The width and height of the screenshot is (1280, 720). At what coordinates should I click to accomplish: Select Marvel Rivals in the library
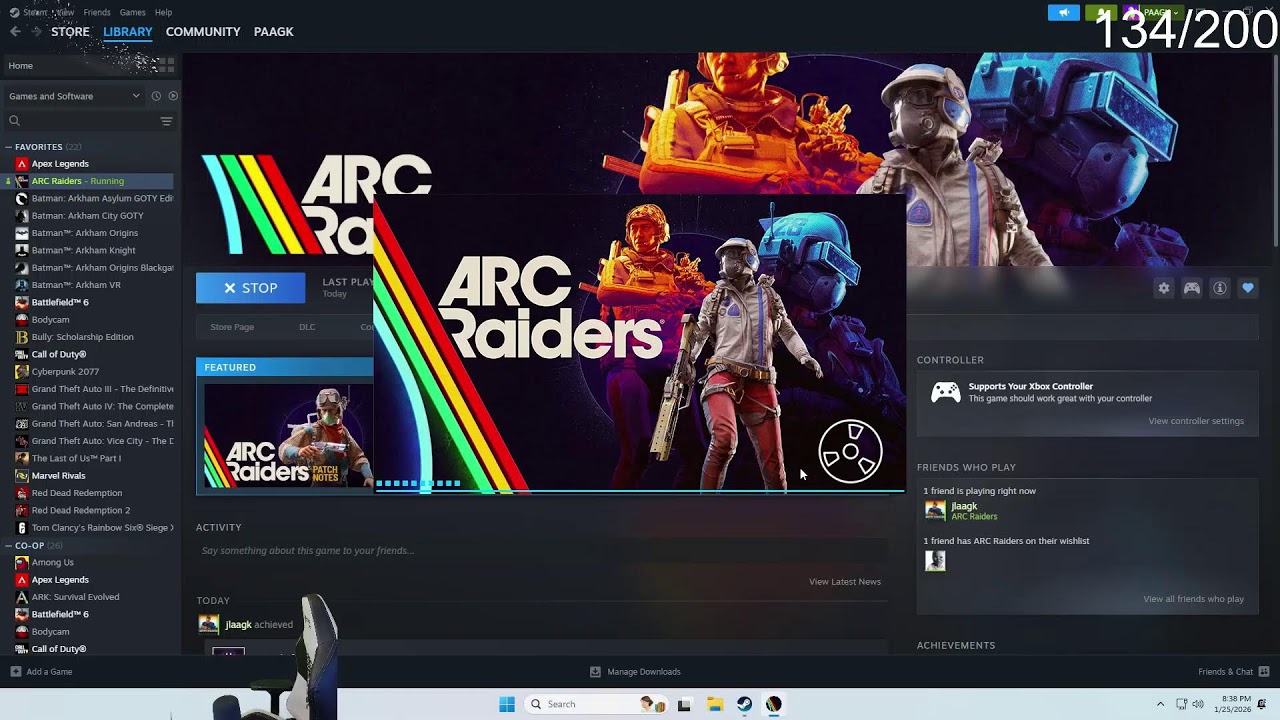click(x=58, y=476)
